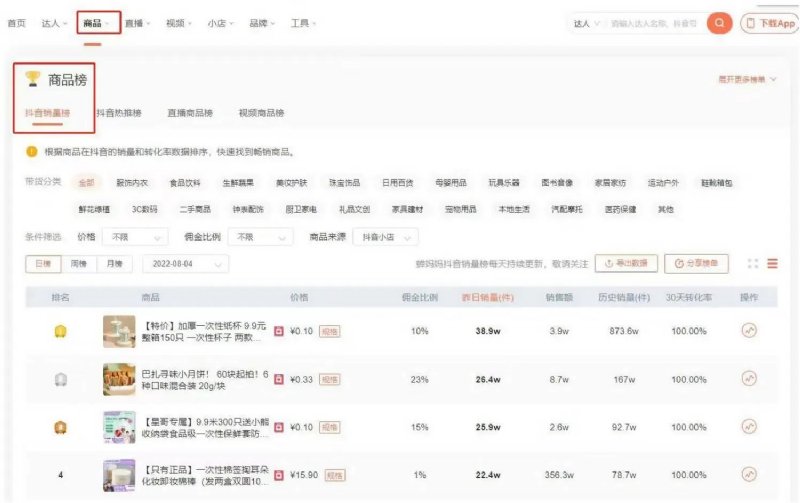The height and width of the screenshot is (503, 800).
Task: Switch to 抖音热推榜 tab
Action: (118, 113)
